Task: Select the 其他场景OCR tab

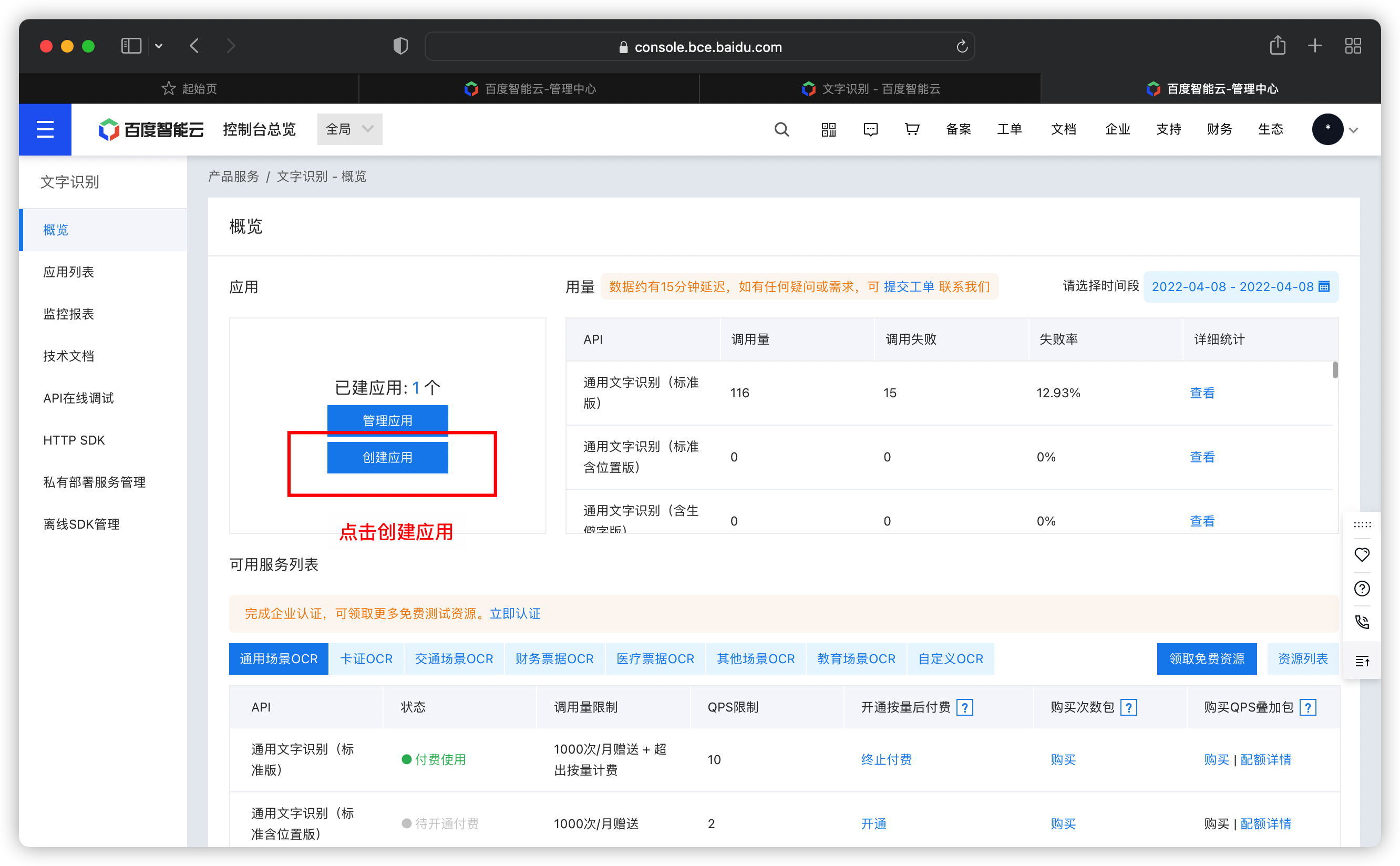Action: [x=756, y=659]
